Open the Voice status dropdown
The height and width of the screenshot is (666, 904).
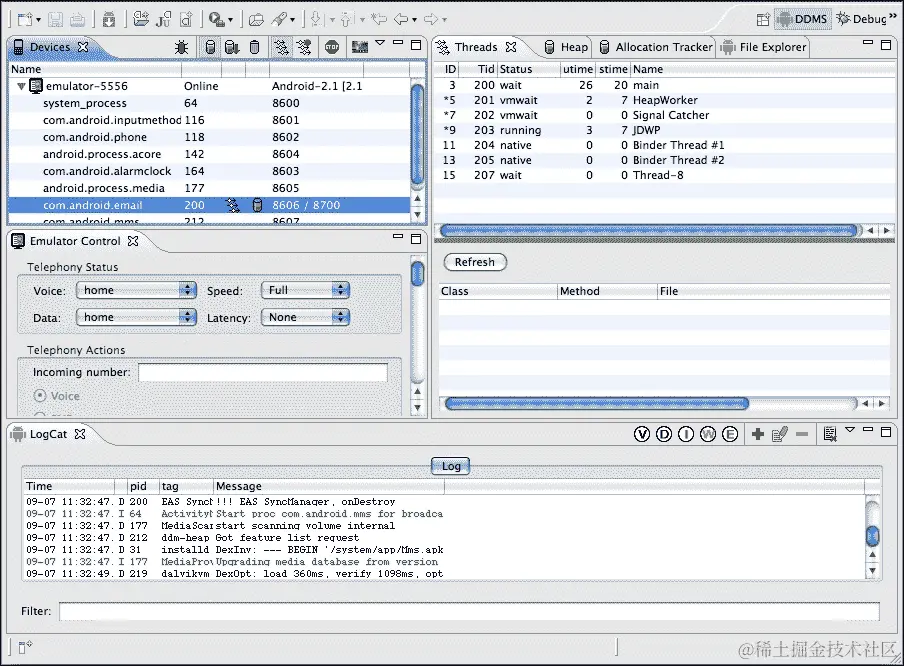[x=137, y=290]
